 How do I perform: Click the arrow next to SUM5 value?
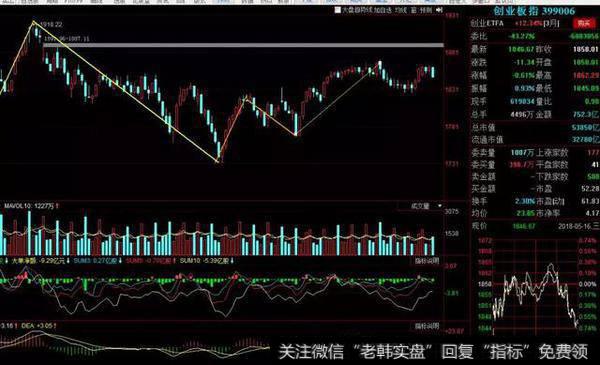[175, 261]
